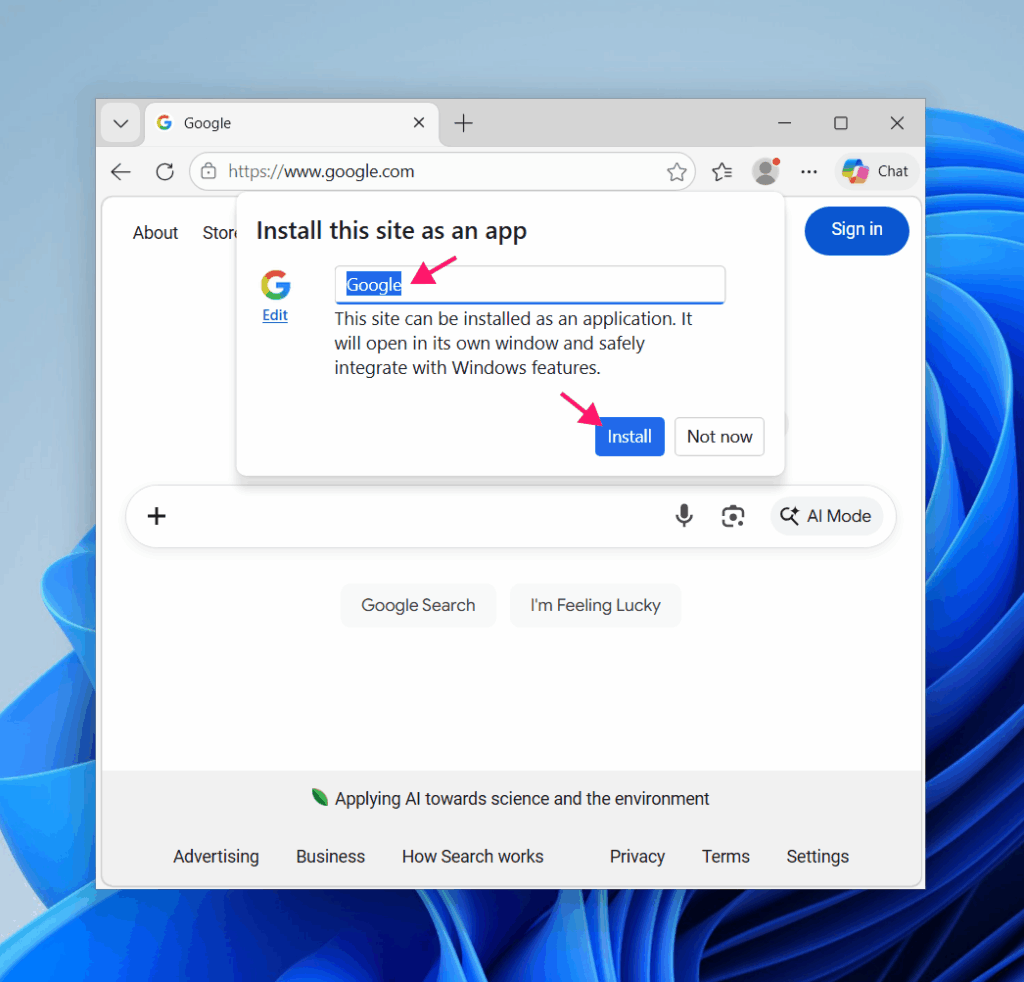Switch to AI Mode
The width and height of the screenshot is (1024, 982).
[826, 516]
